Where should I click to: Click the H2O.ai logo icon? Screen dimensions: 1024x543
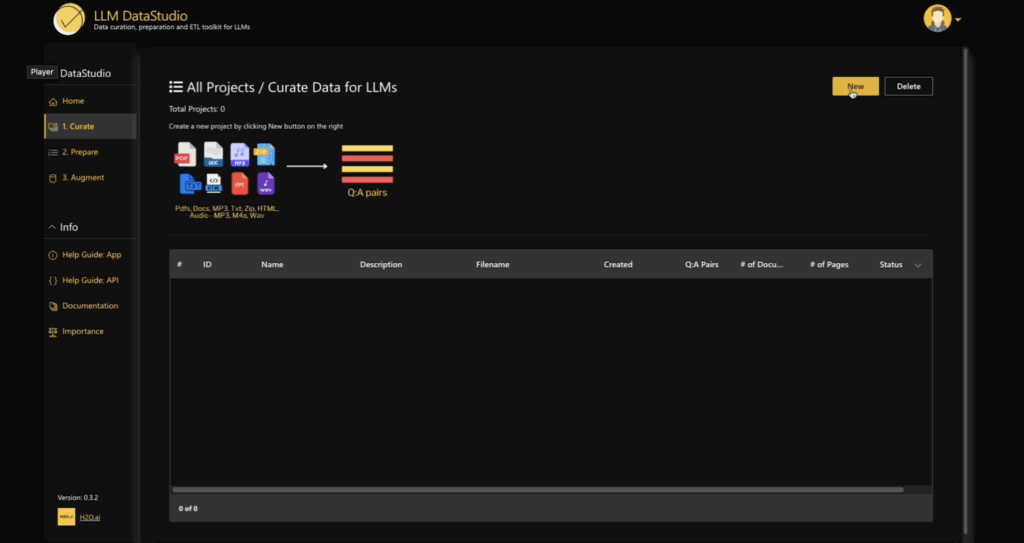tap(65, 517)
